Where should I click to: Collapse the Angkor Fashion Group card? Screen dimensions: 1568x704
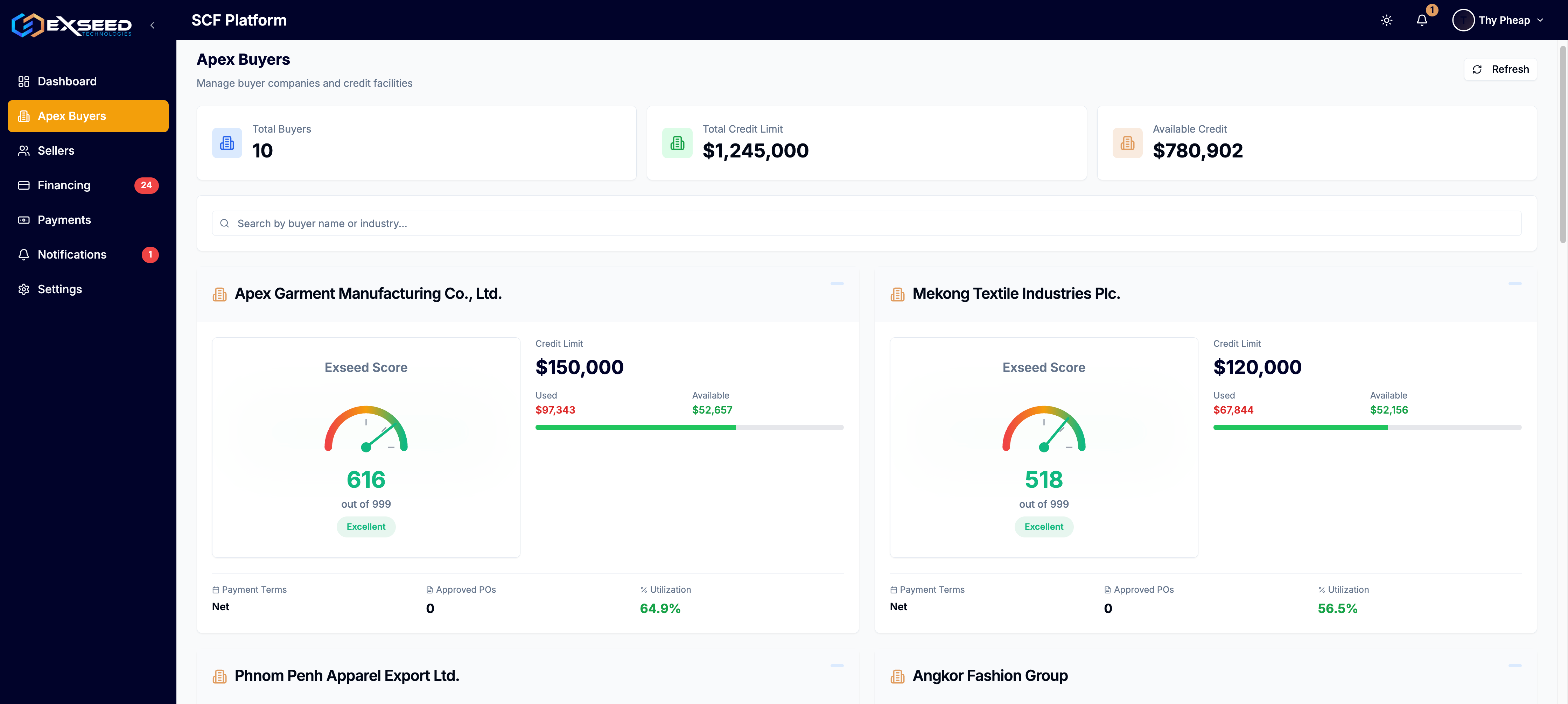[x=1516, y=665]
